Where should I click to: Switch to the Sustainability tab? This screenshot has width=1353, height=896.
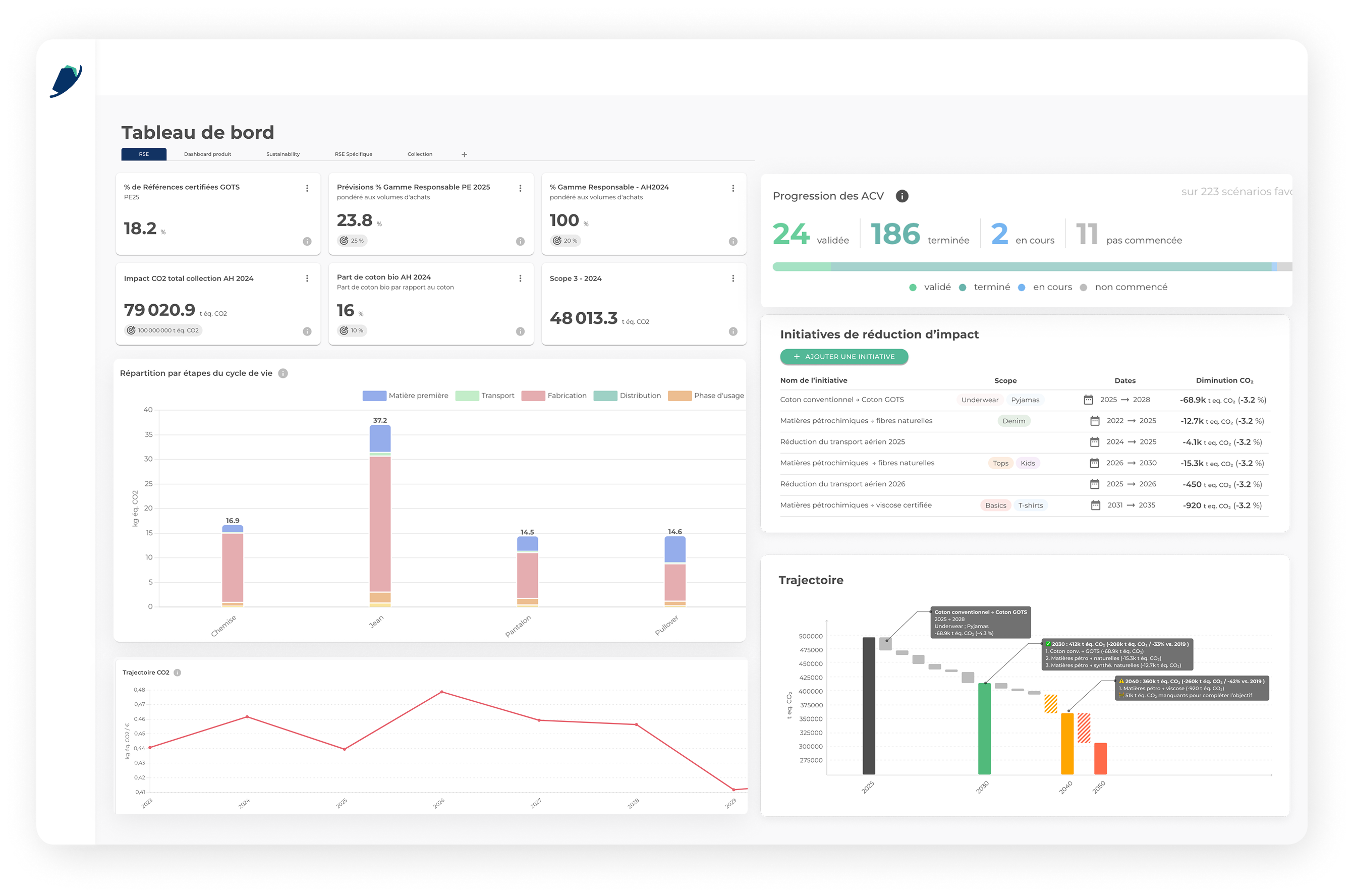(284, 154)
